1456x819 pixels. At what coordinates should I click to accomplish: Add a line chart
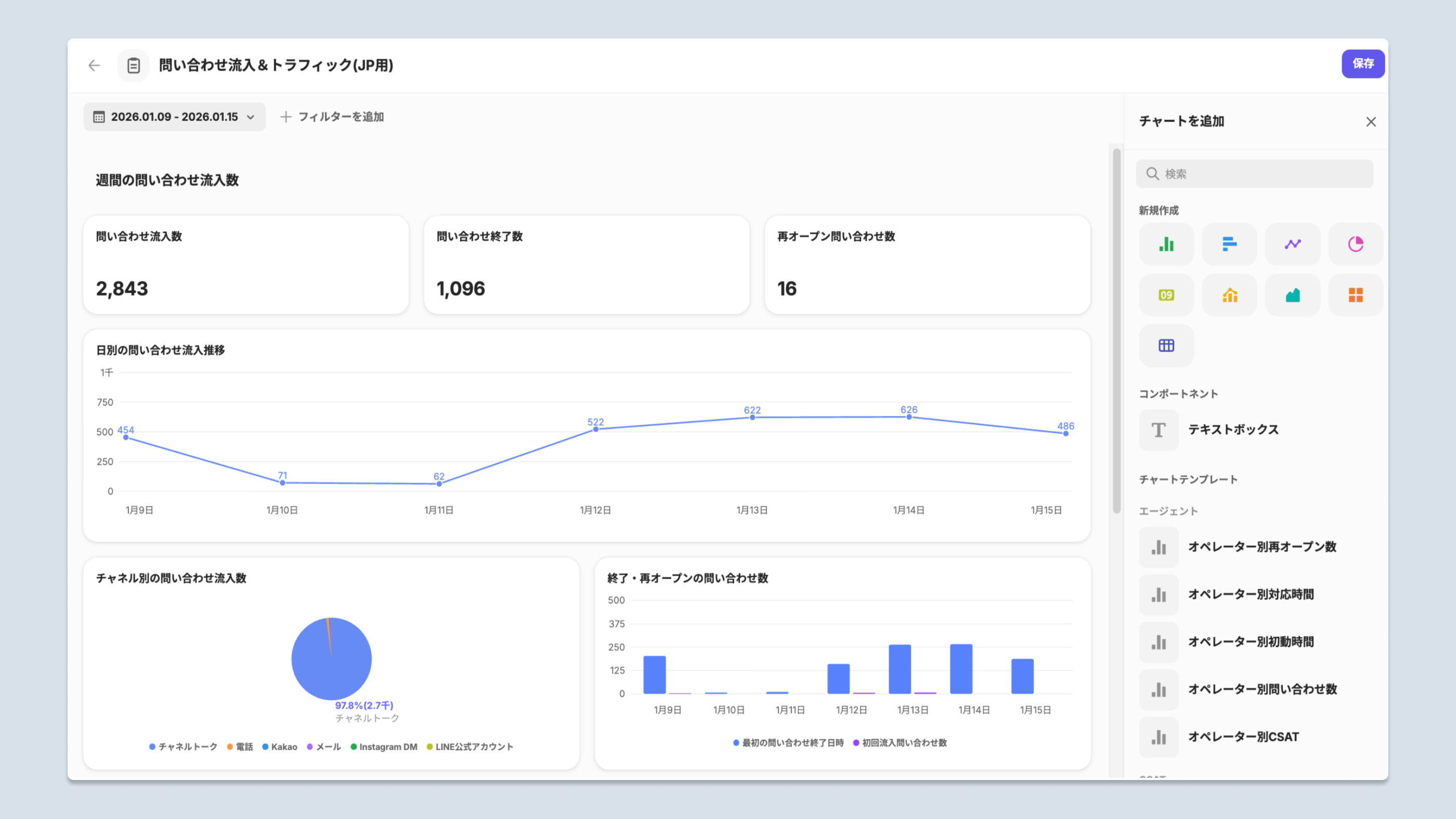(x=1293, y=244)
